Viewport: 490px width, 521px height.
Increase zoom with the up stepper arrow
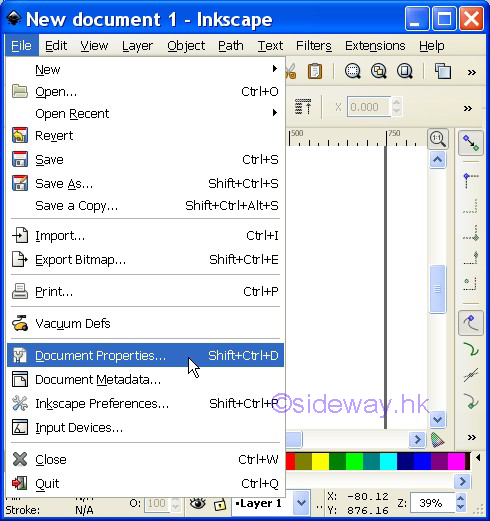461,498
